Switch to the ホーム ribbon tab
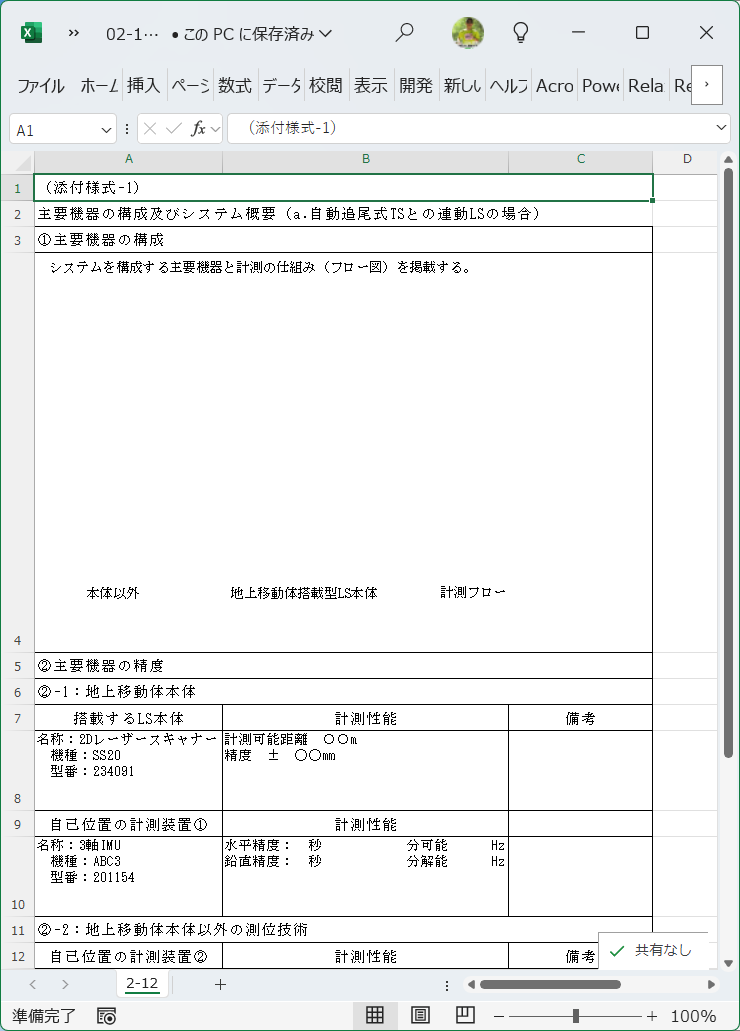The width and height of the screenshot is (740, 1031). (99, 85)
